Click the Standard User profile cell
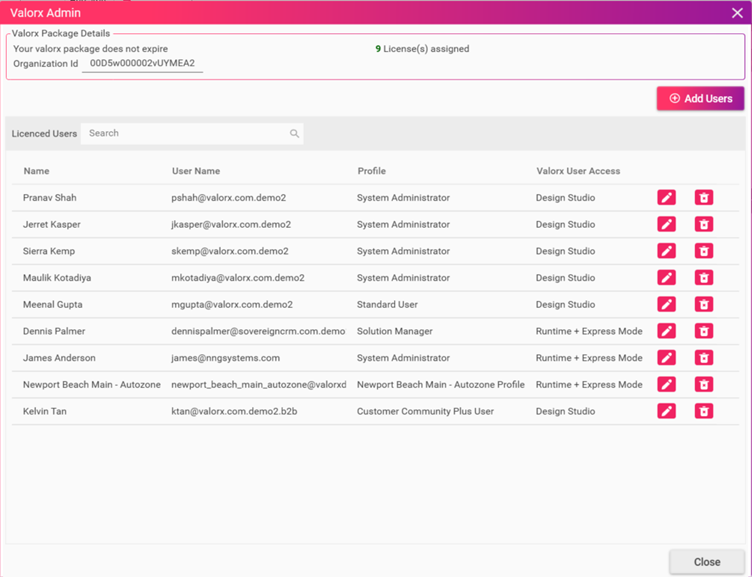 [387, 304]
